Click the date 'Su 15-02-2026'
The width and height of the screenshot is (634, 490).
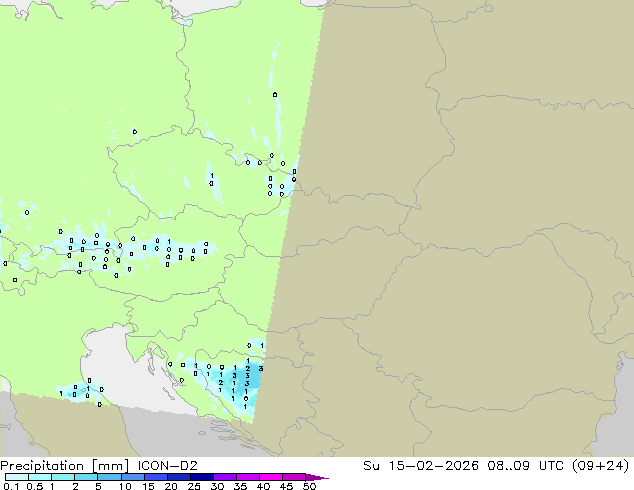pos(421,466)
